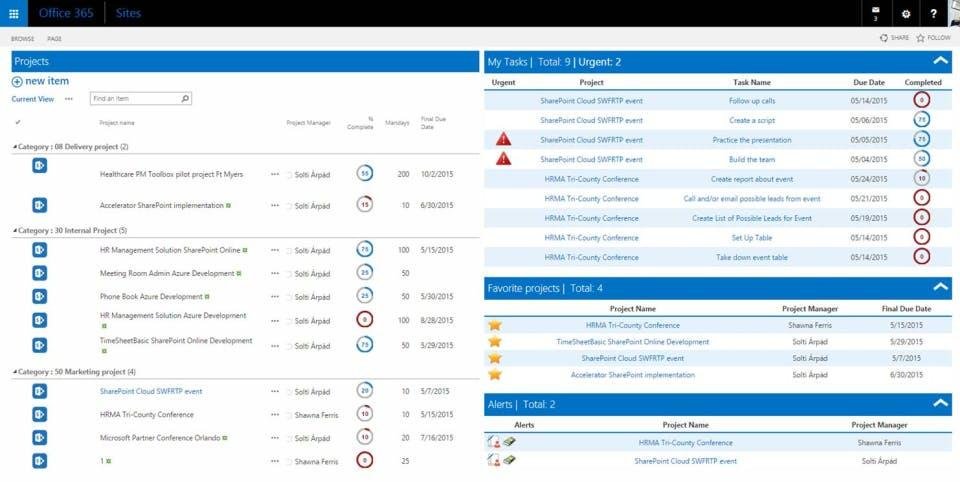Collapse the My Tasks panel chevron
The image size is (960, 482).
point(940,61)
